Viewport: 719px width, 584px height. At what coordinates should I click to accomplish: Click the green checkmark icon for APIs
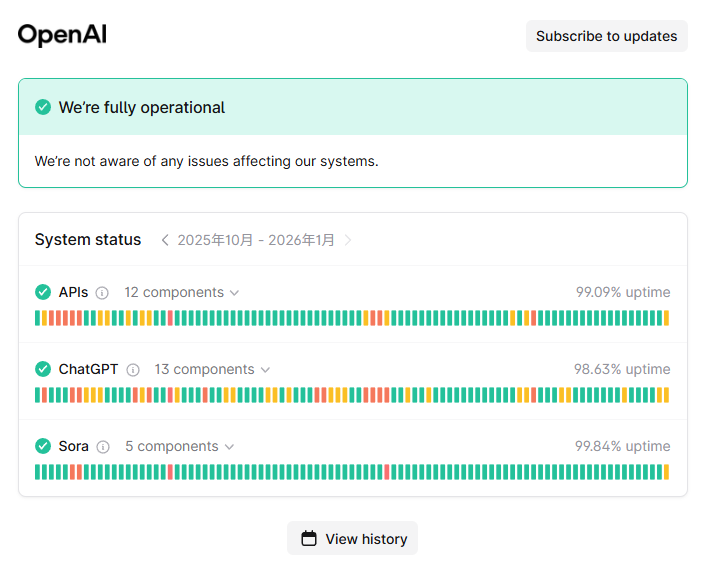(43, 292)
